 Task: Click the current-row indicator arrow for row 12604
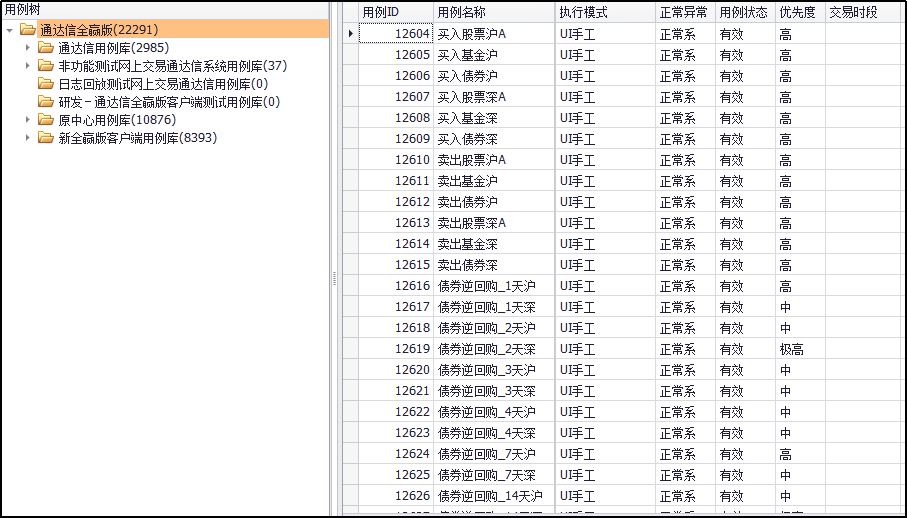tap(351, 34)
